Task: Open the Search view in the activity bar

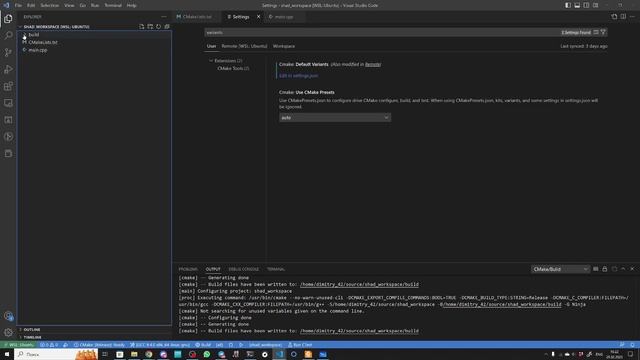Action: click(x=8, y=36)
